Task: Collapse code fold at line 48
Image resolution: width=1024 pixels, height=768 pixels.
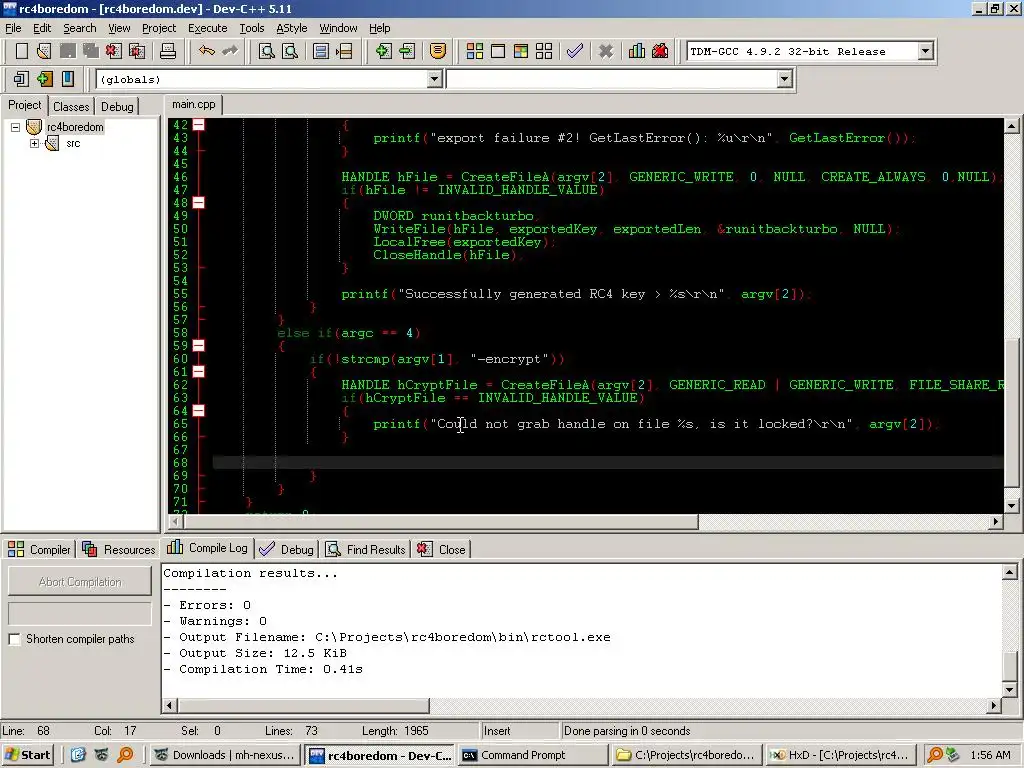Action: (199, 202)
